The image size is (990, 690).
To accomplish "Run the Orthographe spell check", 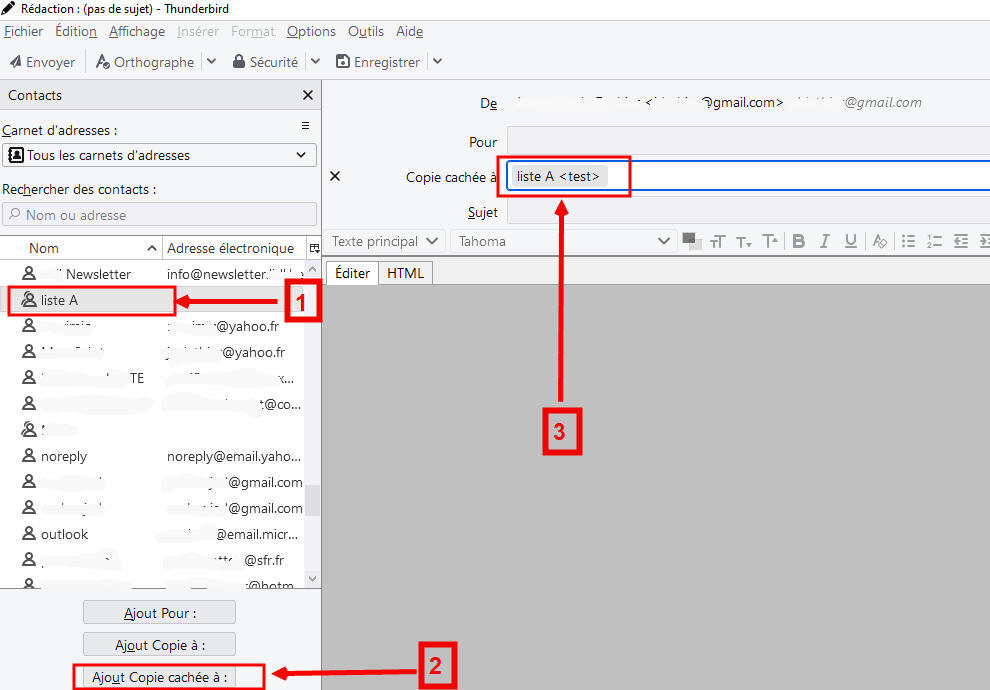I will [x=145, y=62].
